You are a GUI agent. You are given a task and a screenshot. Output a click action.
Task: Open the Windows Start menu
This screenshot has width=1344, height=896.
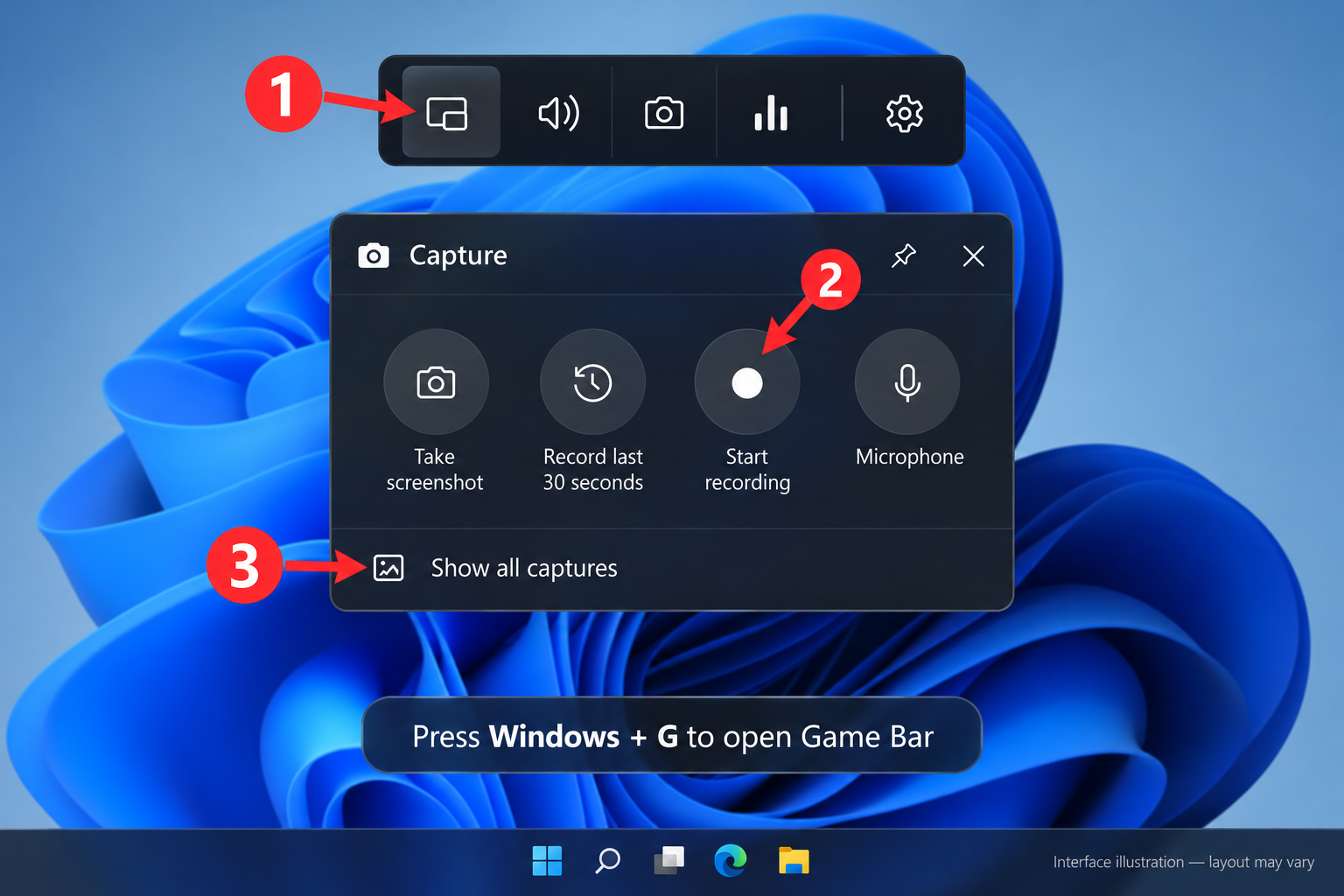(548, 861)
